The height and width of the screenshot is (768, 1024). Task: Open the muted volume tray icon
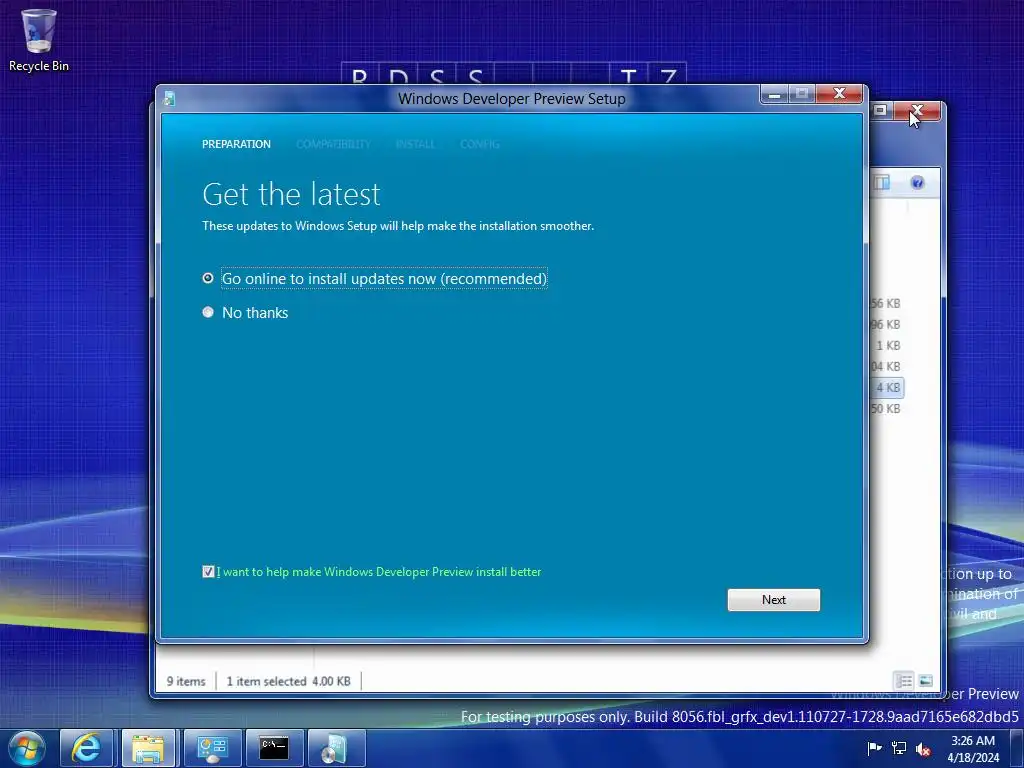coord(923,749)
